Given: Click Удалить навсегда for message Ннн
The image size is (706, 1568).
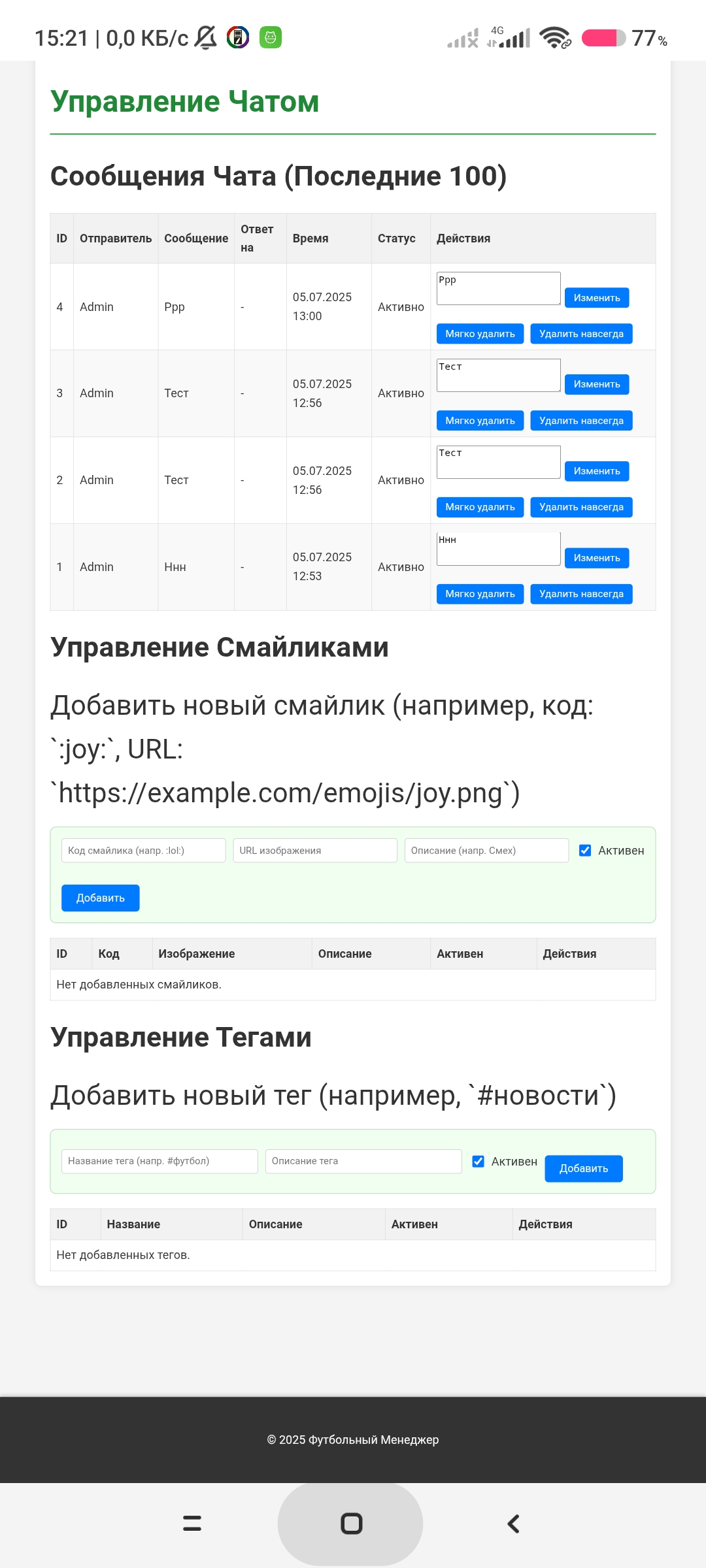Looking at the screenshot, I should coord(581,594).
